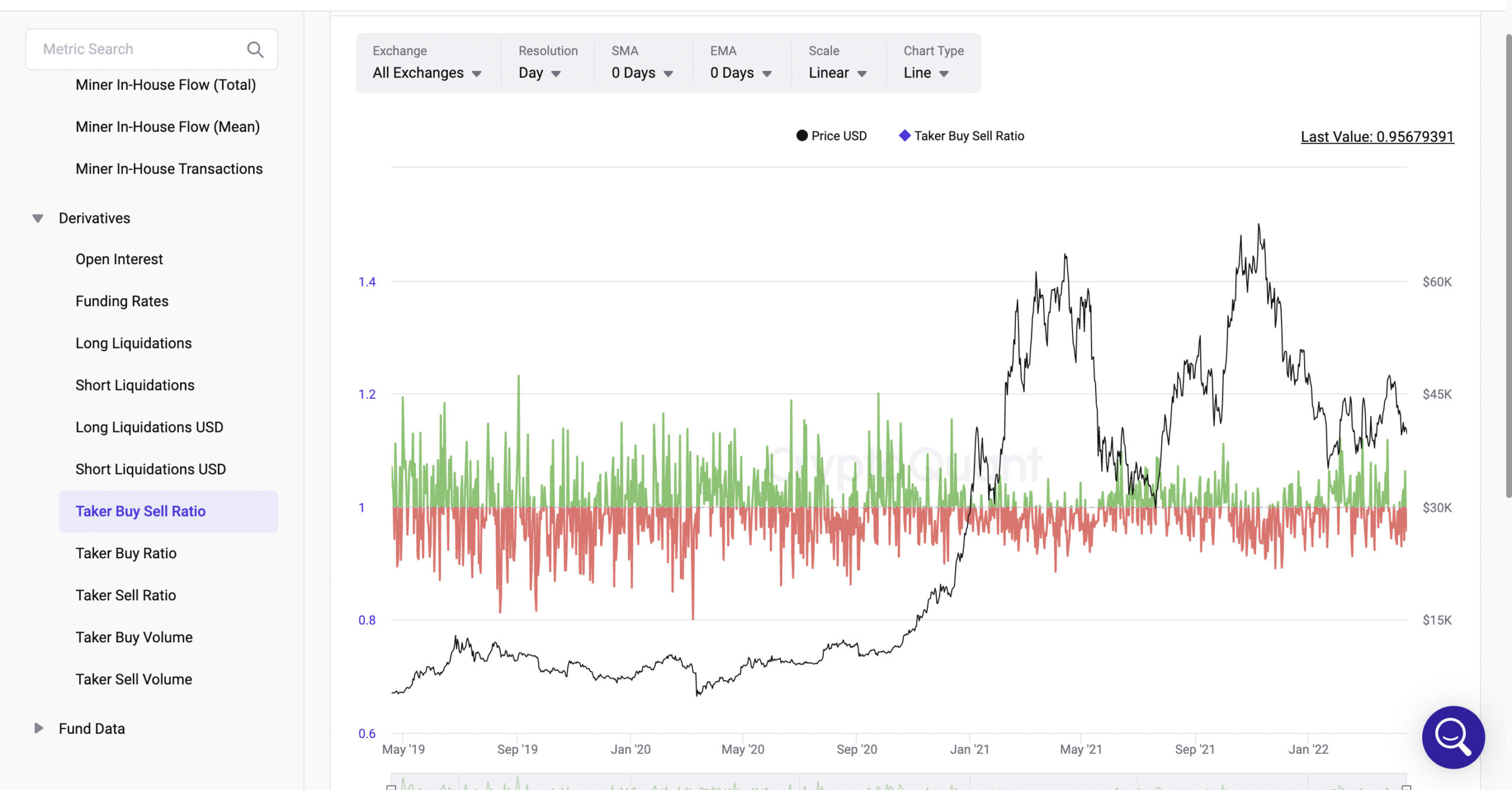
Task: Select Long Liquidations metric
Action: (x=133, y=343)
